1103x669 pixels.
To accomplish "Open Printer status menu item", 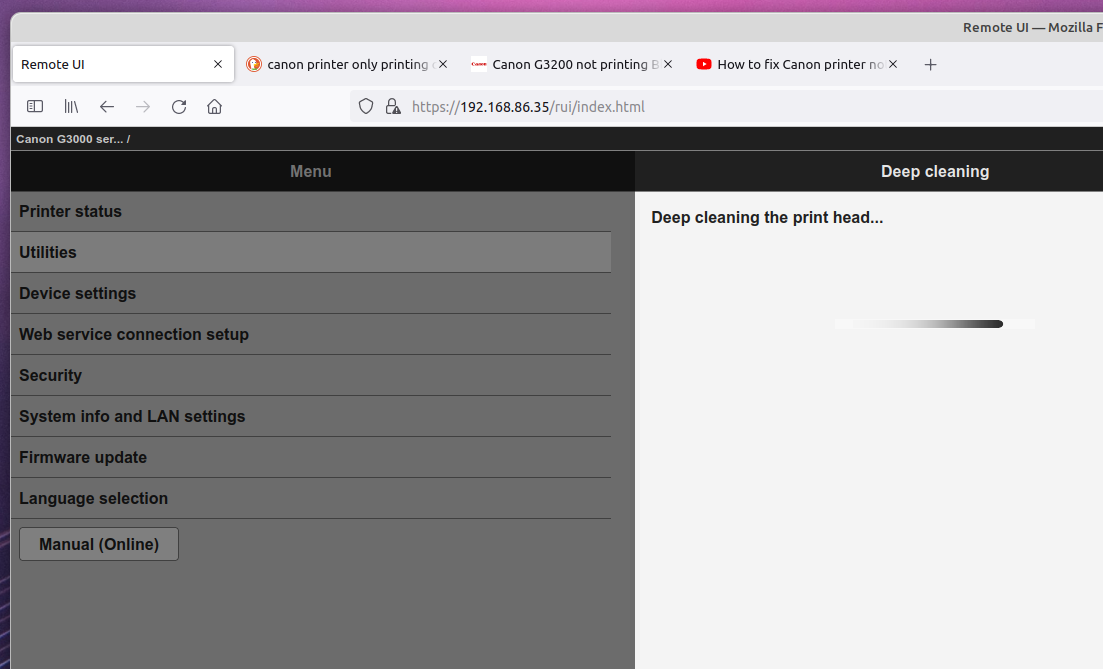I will (x=70, y=211).
